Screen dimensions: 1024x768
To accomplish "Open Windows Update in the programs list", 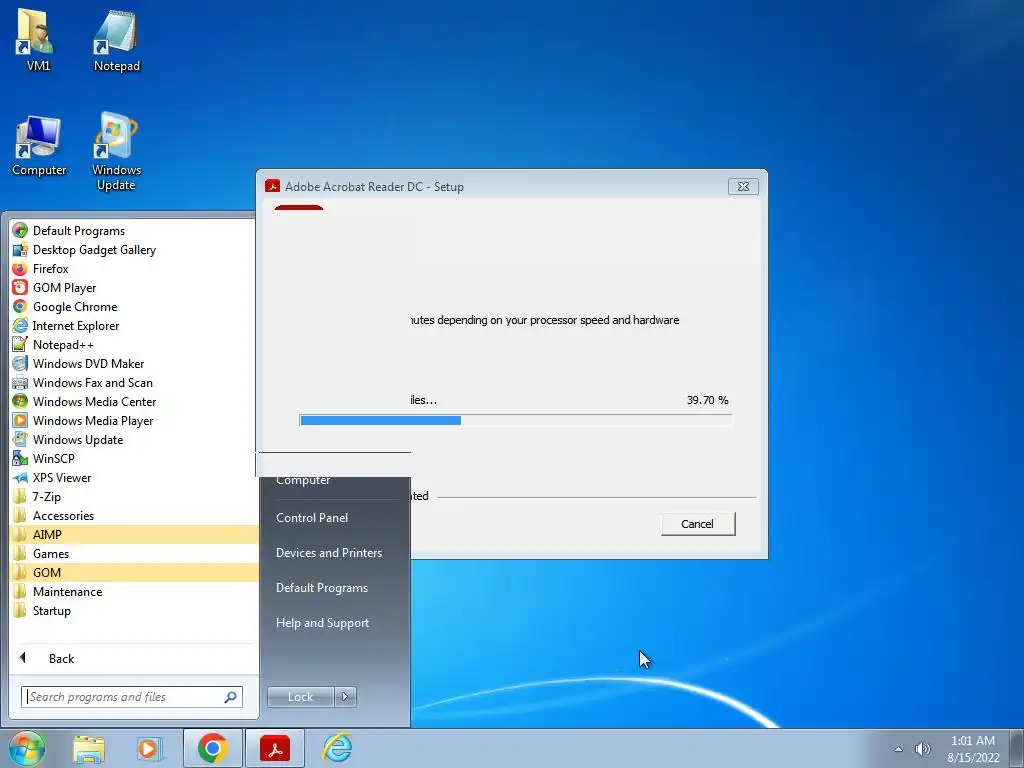I will pos(133,439).
